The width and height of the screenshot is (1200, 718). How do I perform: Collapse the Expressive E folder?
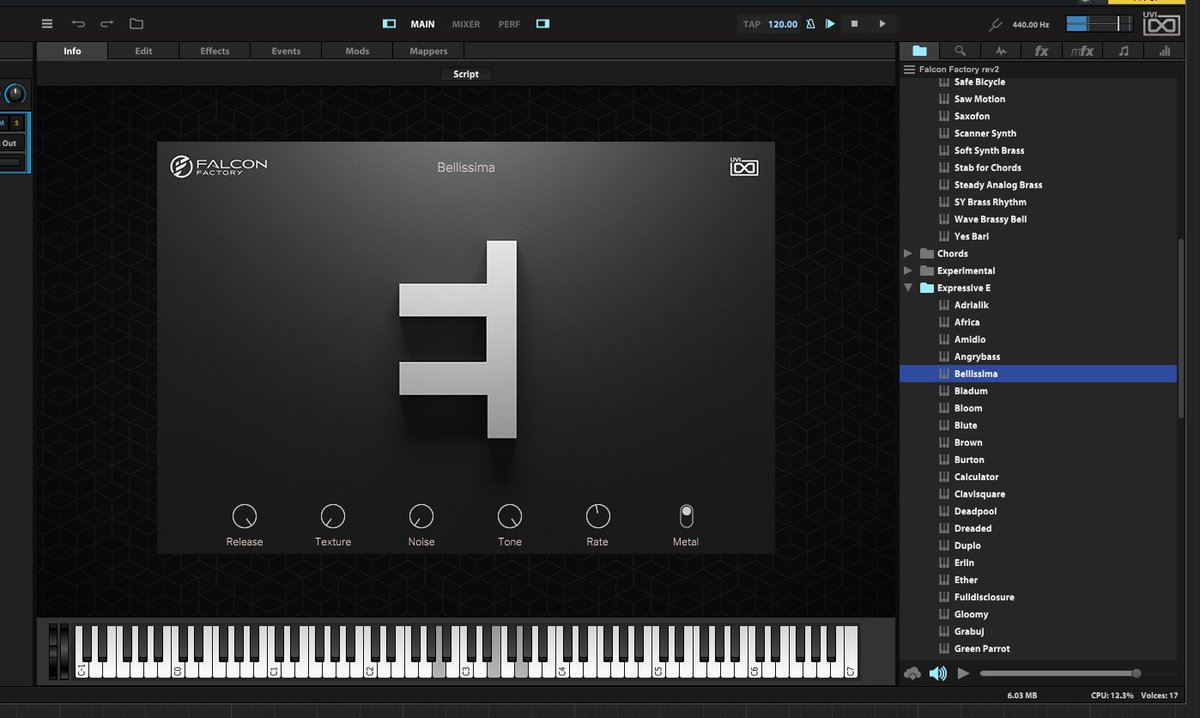[908, 288]
